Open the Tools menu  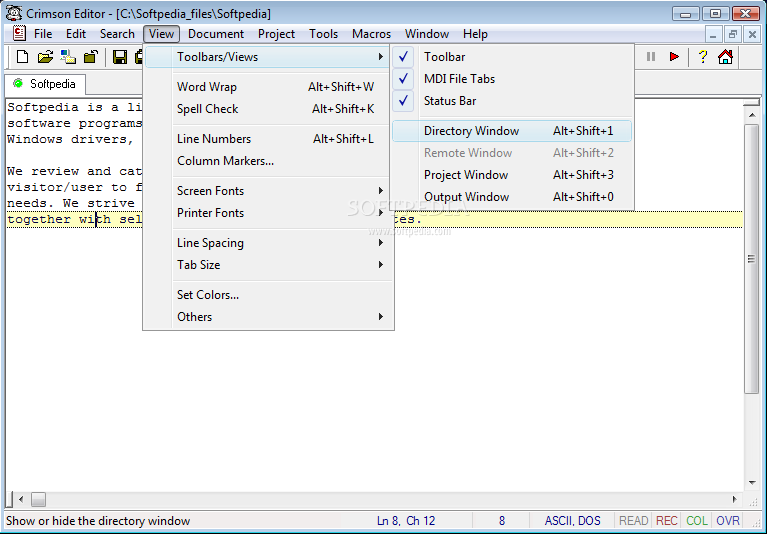pyautogui.click(x=323, y=34)
